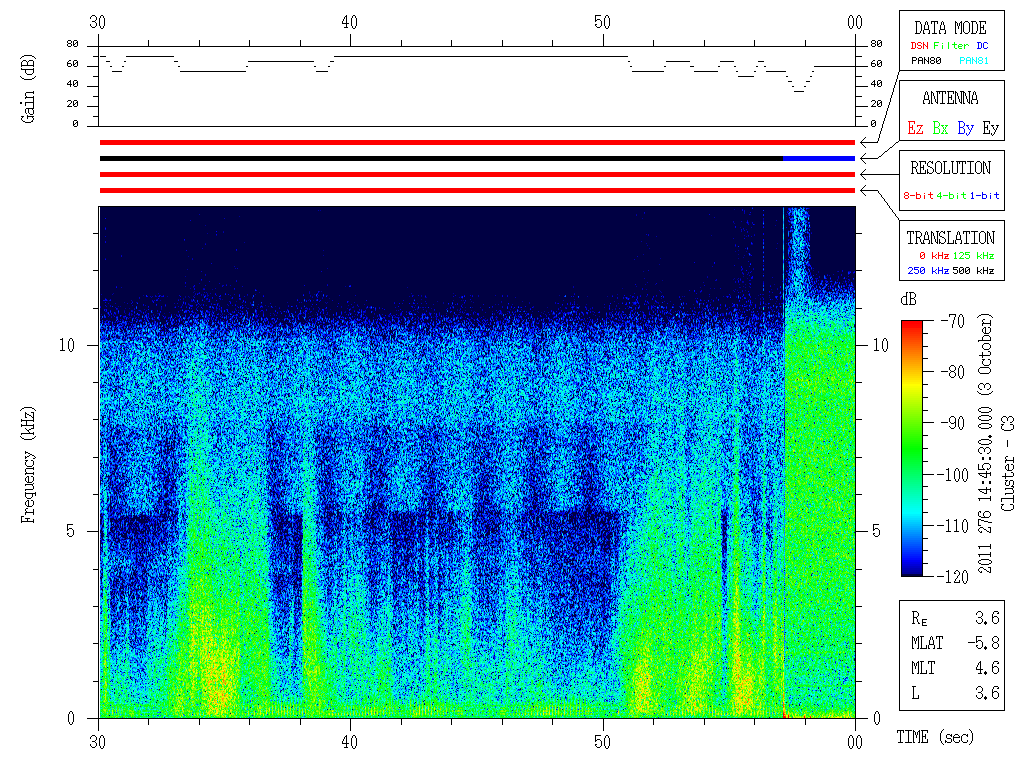Click the green 125 kHz translation label
Viewport: 1024px width, 768px height.
point(973,255)
